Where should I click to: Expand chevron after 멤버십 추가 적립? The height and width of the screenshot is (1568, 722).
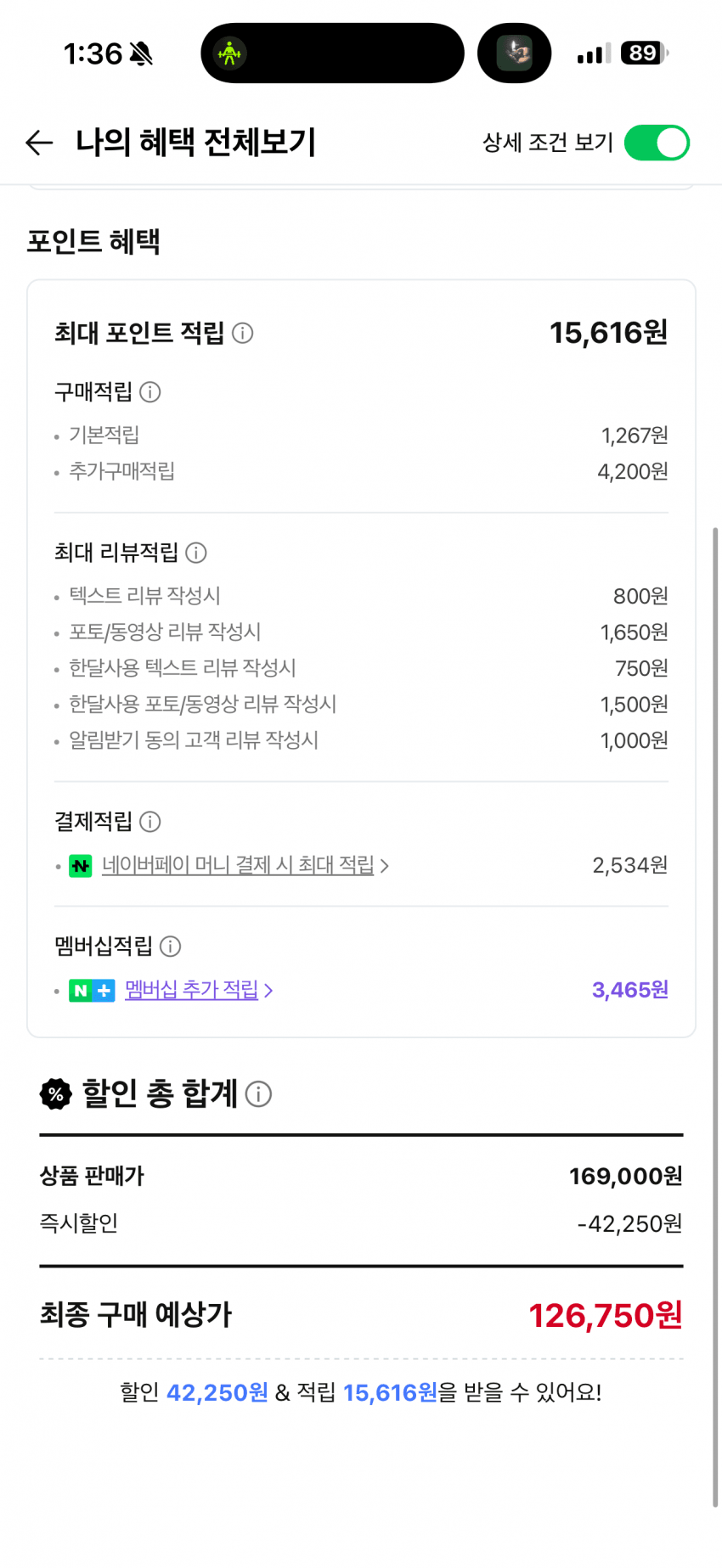click(268, 990)
